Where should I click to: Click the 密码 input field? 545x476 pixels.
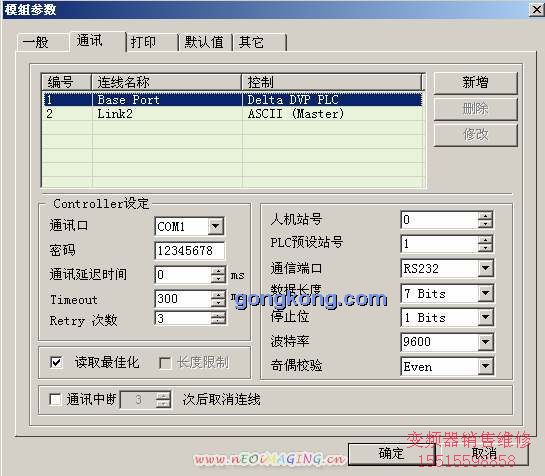tap(189, 250)
